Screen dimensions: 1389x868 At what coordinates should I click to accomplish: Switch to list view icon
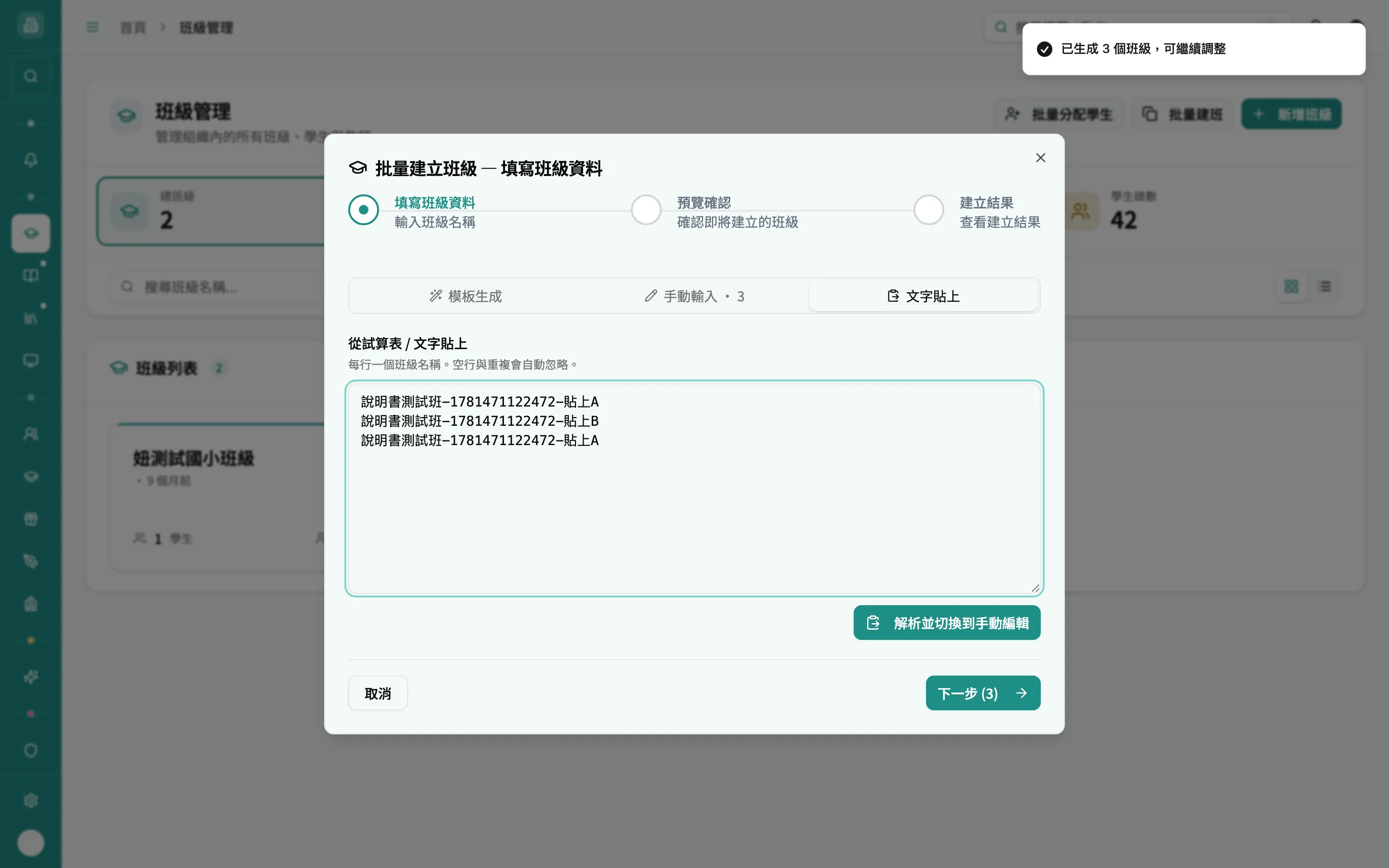[1325, 286]
